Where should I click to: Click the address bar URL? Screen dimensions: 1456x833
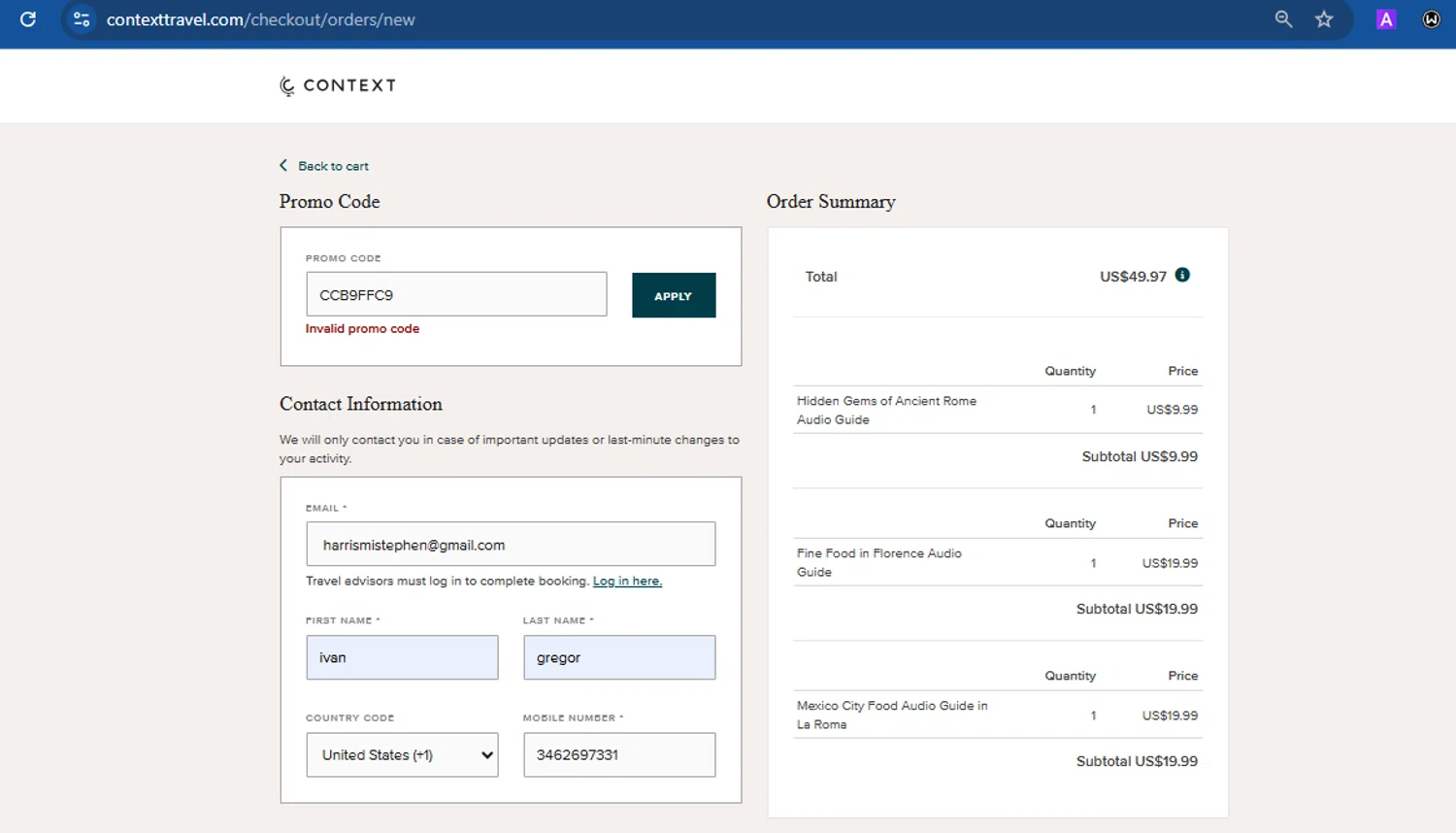[x=261, y=19]
